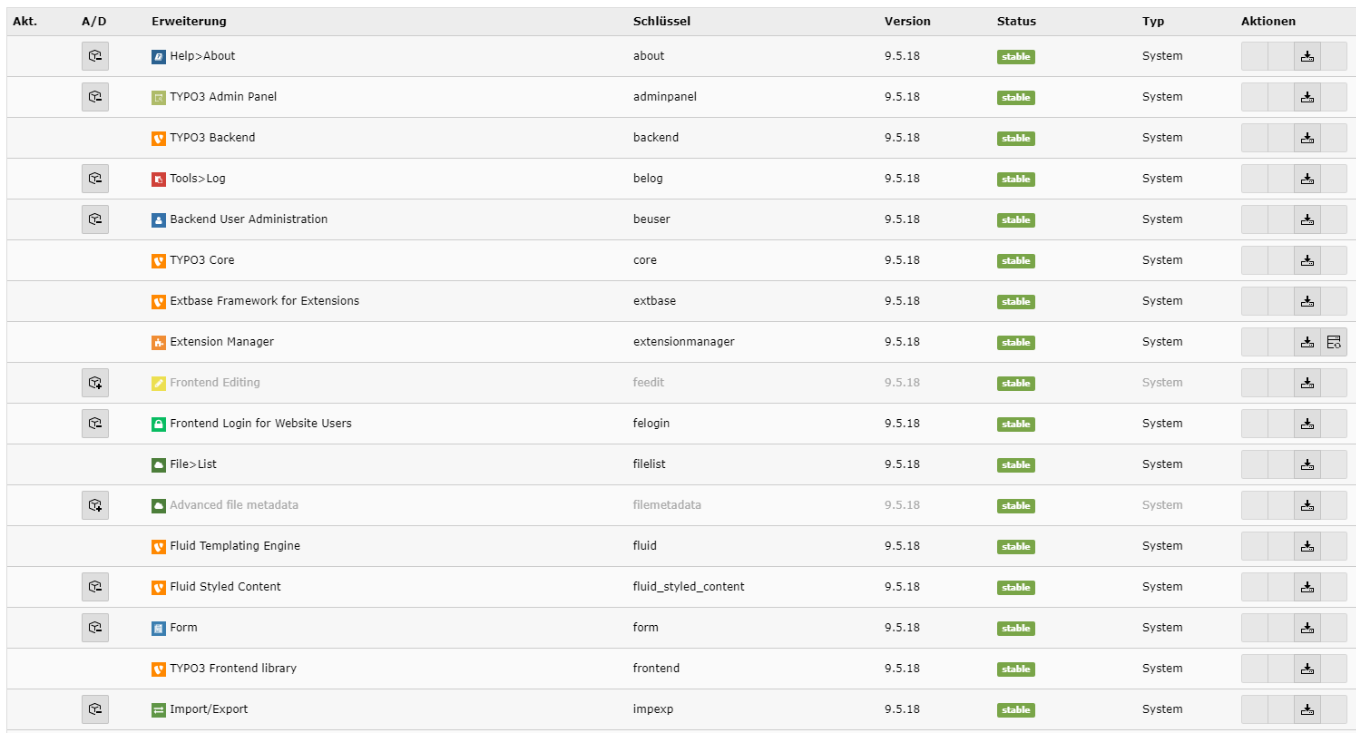Deactivate the Tools>Log extension
1356x733 pixels.
coord(95,179)
